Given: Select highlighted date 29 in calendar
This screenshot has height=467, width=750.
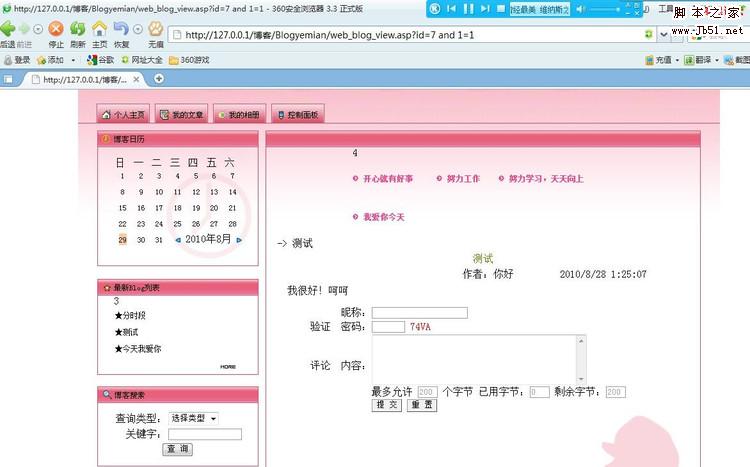Looking at the screenshot, I should pos(122,239).
